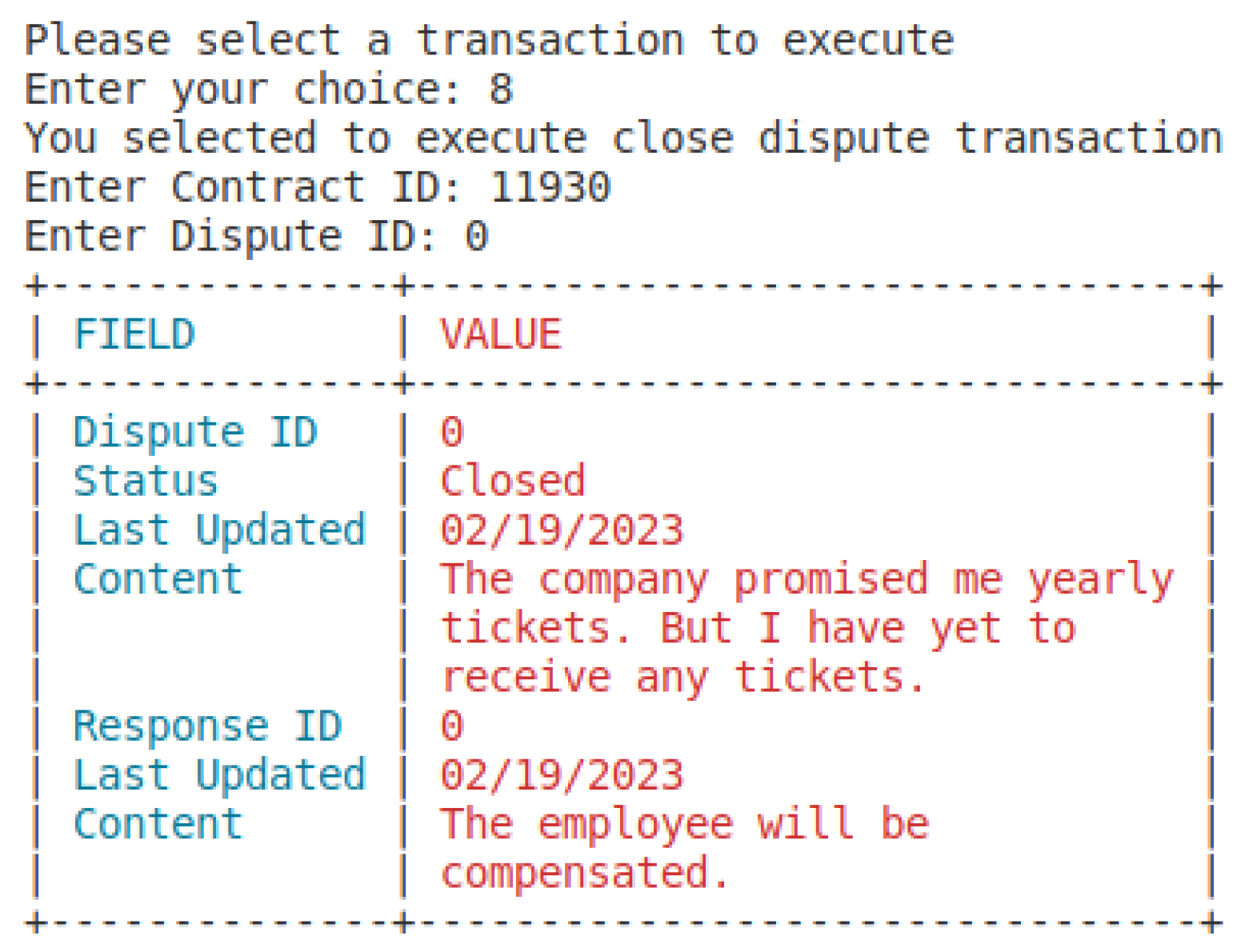The height and width of the screenshot is (952, 1249).
Task: Click the entered choice number 8
Action: (x=501, y=89)
